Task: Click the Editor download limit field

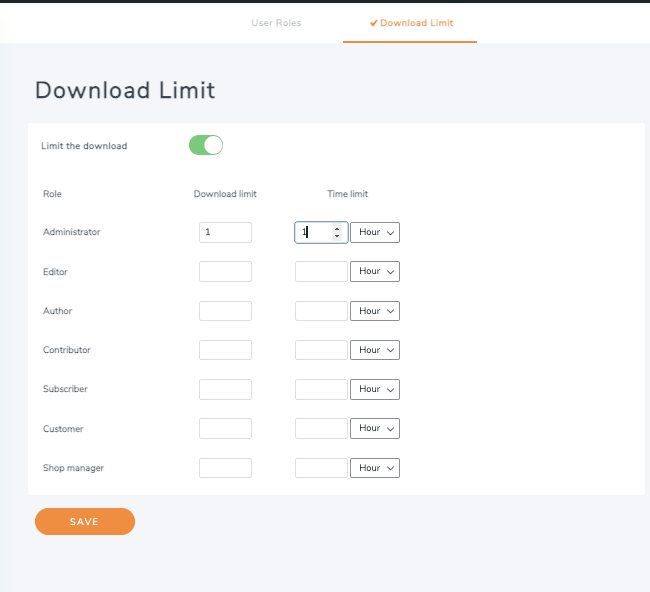Action: click(x=225, y=271)
